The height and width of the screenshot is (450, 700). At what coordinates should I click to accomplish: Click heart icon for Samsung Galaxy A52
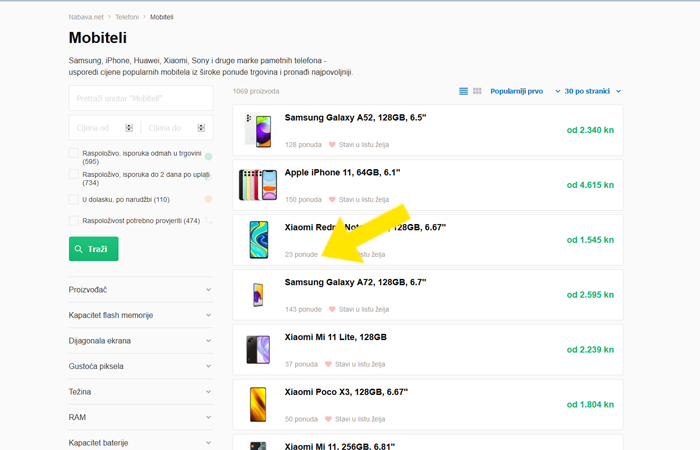[x=332, y=145]
